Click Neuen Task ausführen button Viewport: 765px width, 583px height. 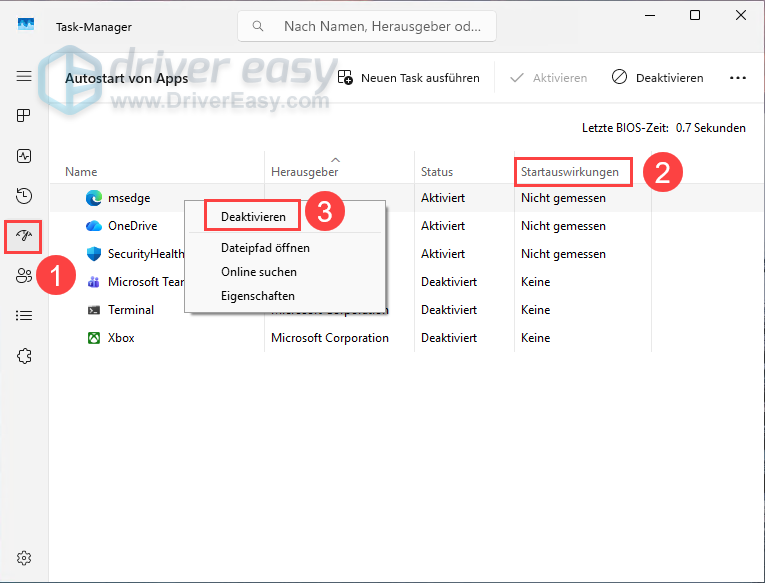[409, 78]
